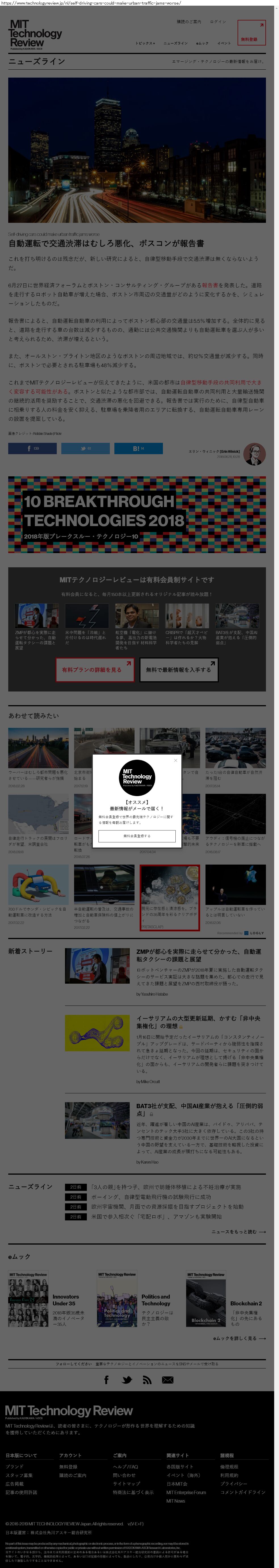Open 広告掲載 link in footer

[x=14, y=1483]
